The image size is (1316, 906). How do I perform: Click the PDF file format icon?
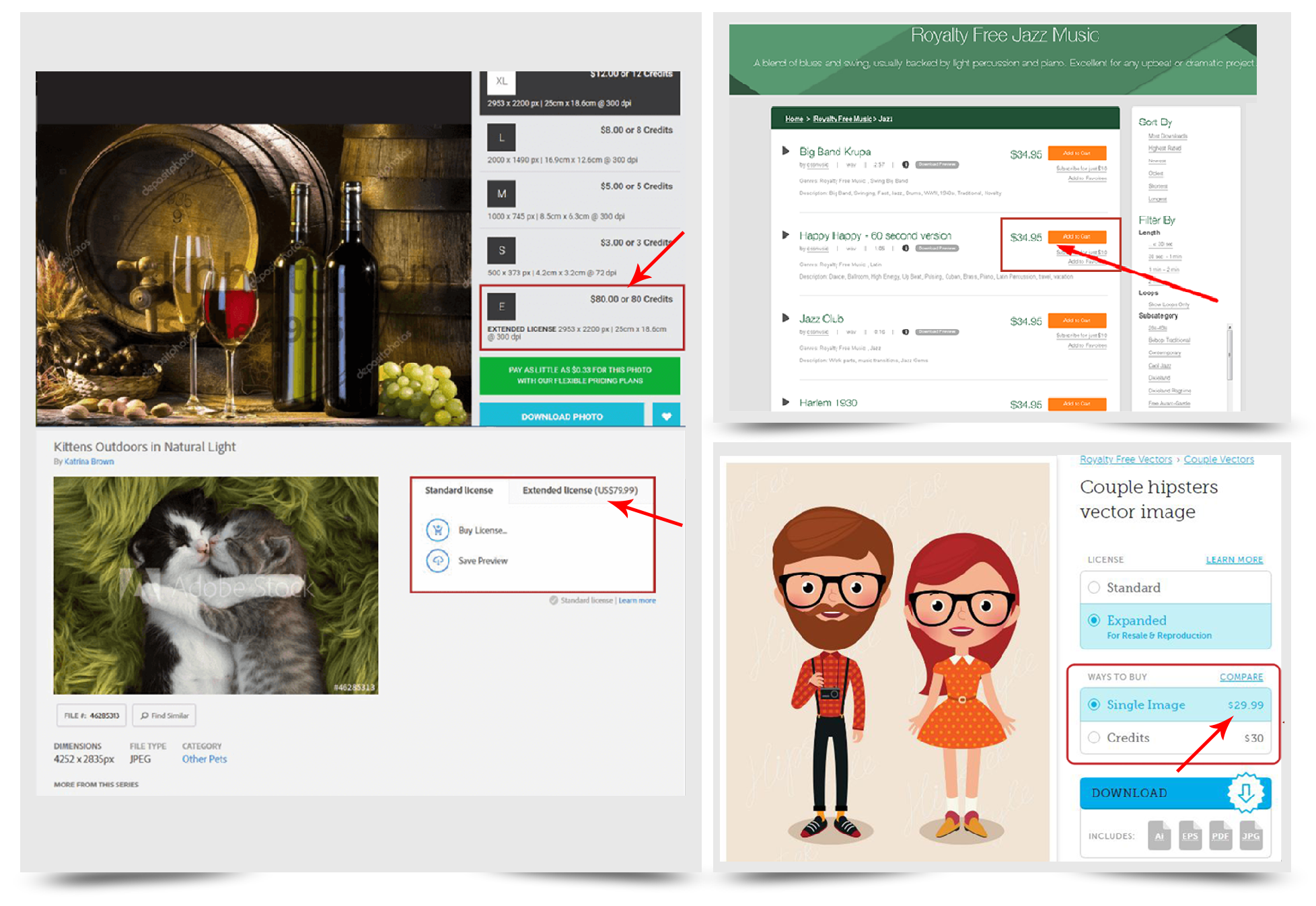[1220, 835]
